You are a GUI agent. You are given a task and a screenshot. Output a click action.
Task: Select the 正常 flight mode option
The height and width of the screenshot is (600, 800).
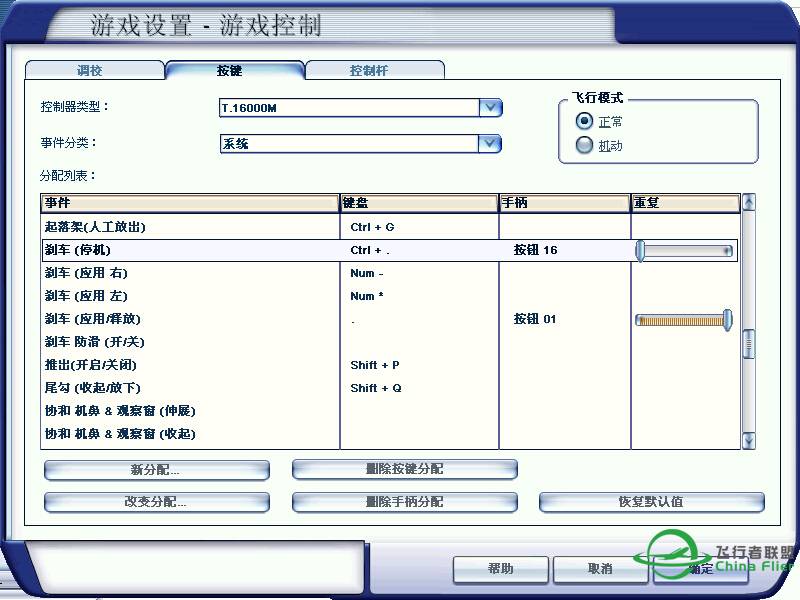pyautogui.click(x=583, y=121)
